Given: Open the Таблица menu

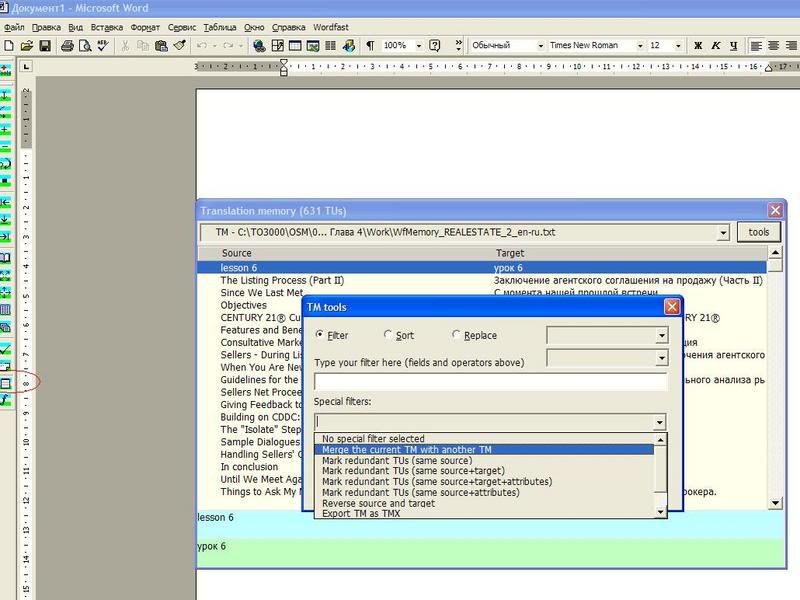Looking at the screenshot, I should coord(220,27).
